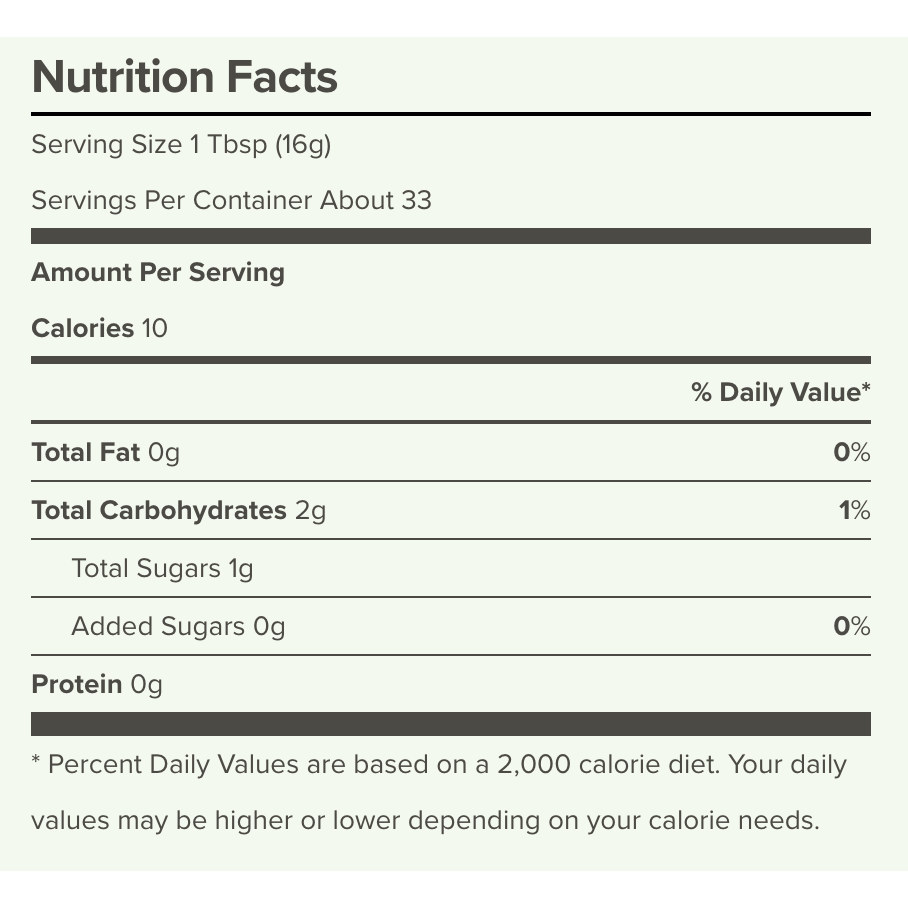The width and height of the screenshot is (908, 908).
Task: Click the Total Carbohydrates 2g row
Action: [179, 510]
